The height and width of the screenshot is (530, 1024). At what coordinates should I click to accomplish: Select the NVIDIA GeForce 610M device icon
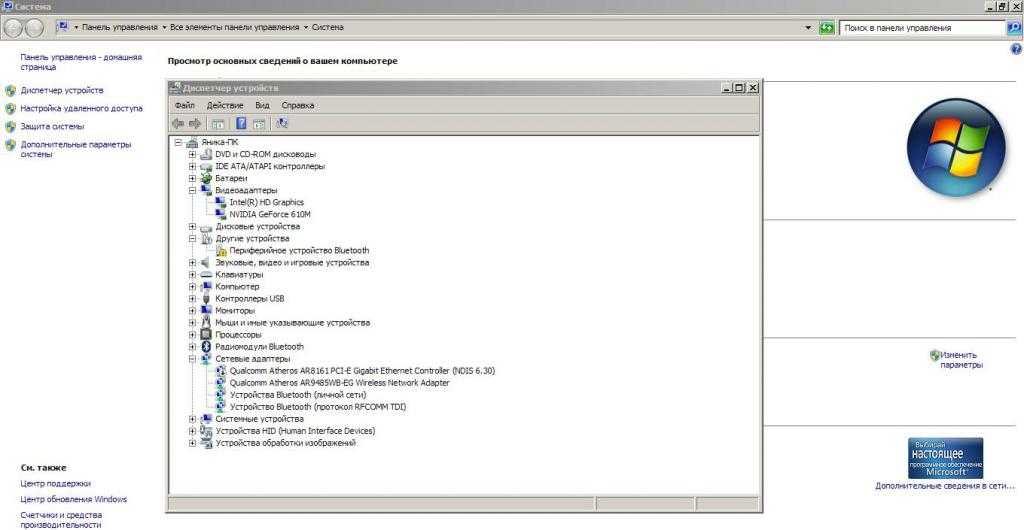221,215
